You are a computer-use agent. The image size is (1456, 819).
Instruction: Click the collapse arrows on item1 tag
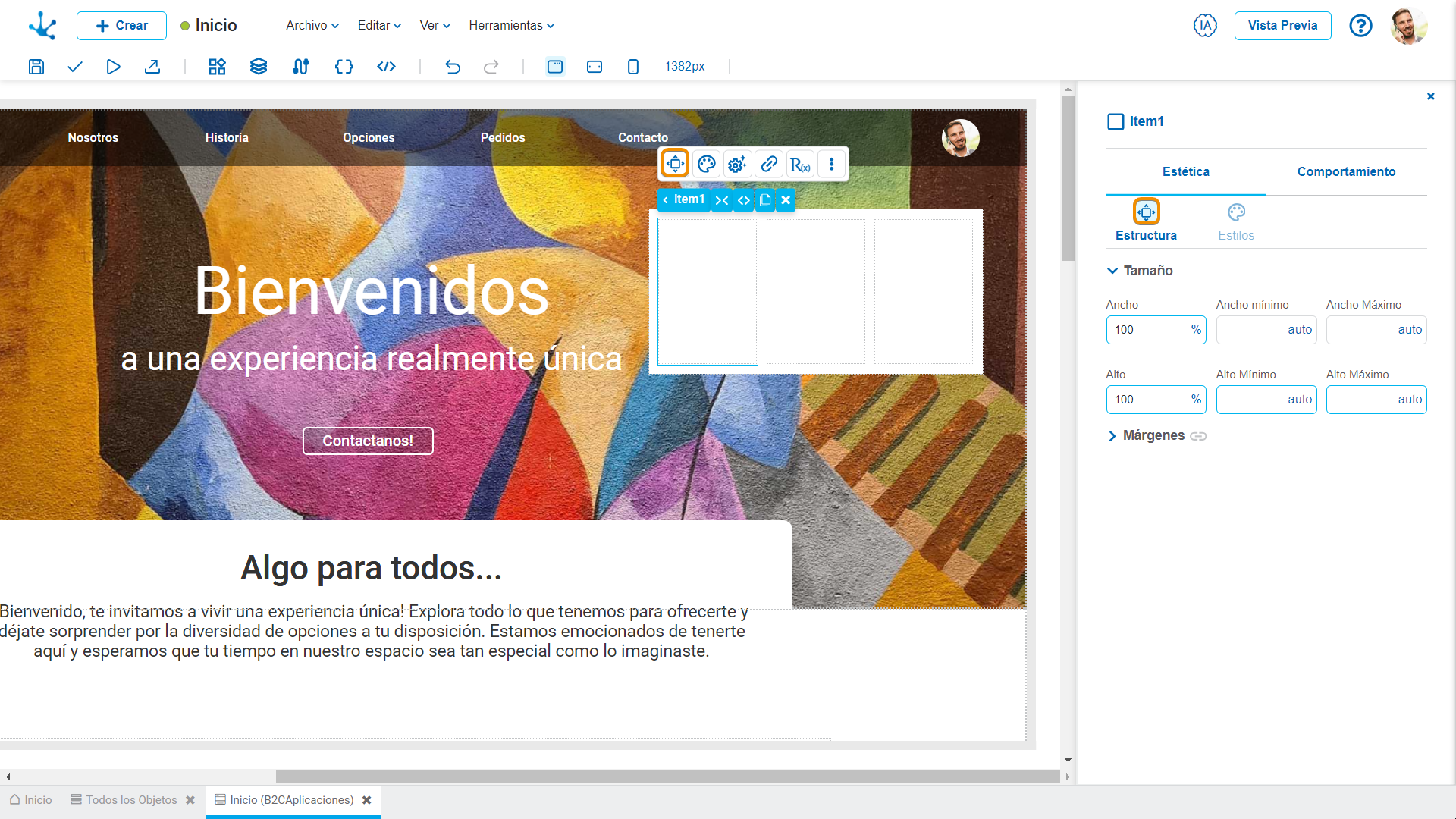(722, 200)
